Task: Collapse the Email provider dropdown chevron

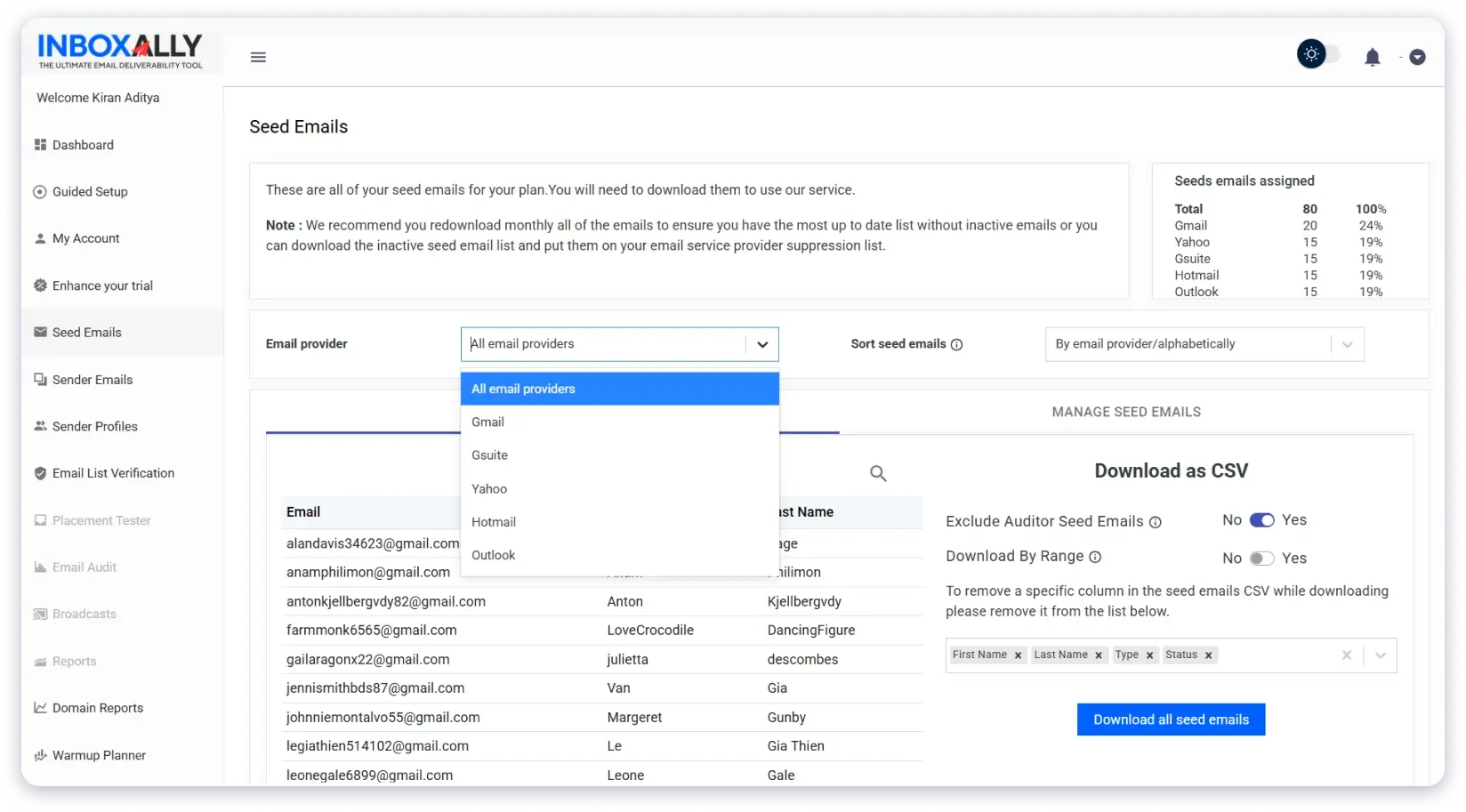Action: click(762, 344)
